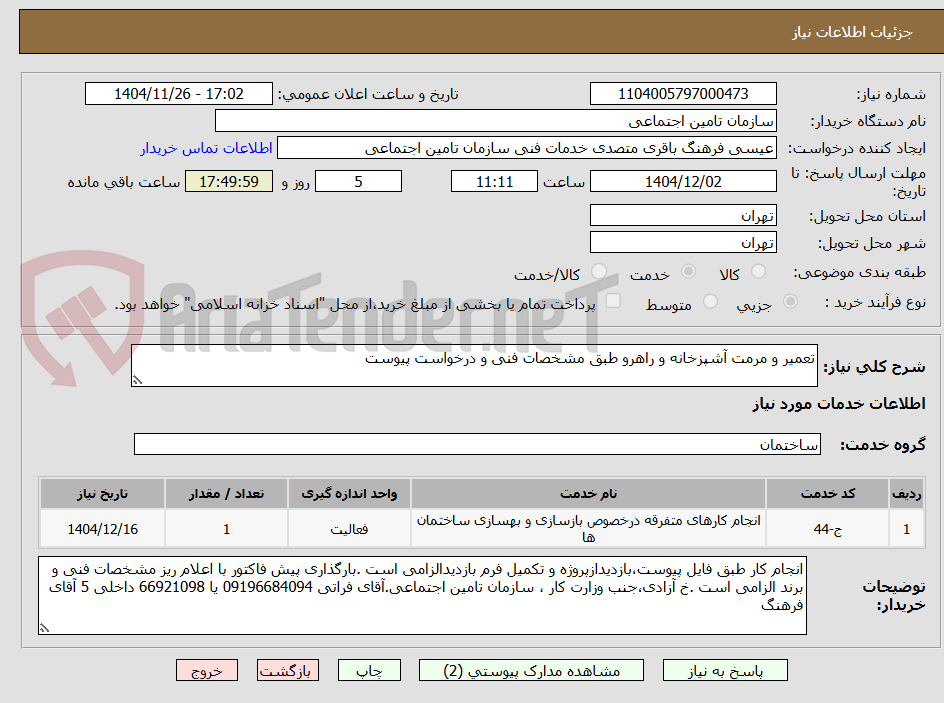
Task: Click the announcement date field 1404/11/26 - 17:02
Action: tap(179, 94)
